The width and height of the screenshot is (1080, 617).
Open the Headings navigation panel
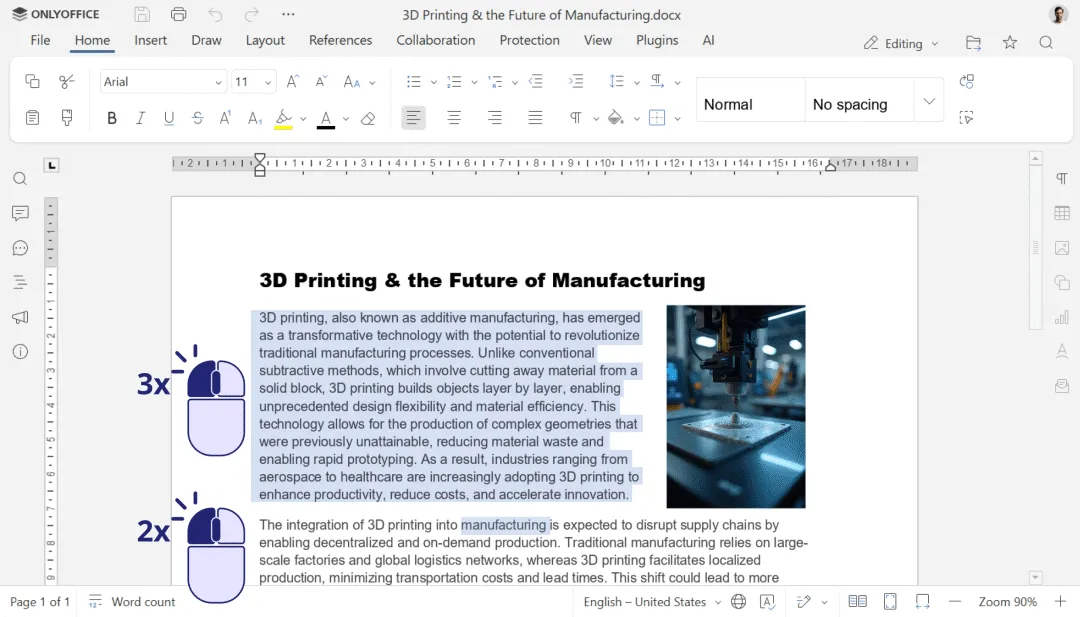20,282
